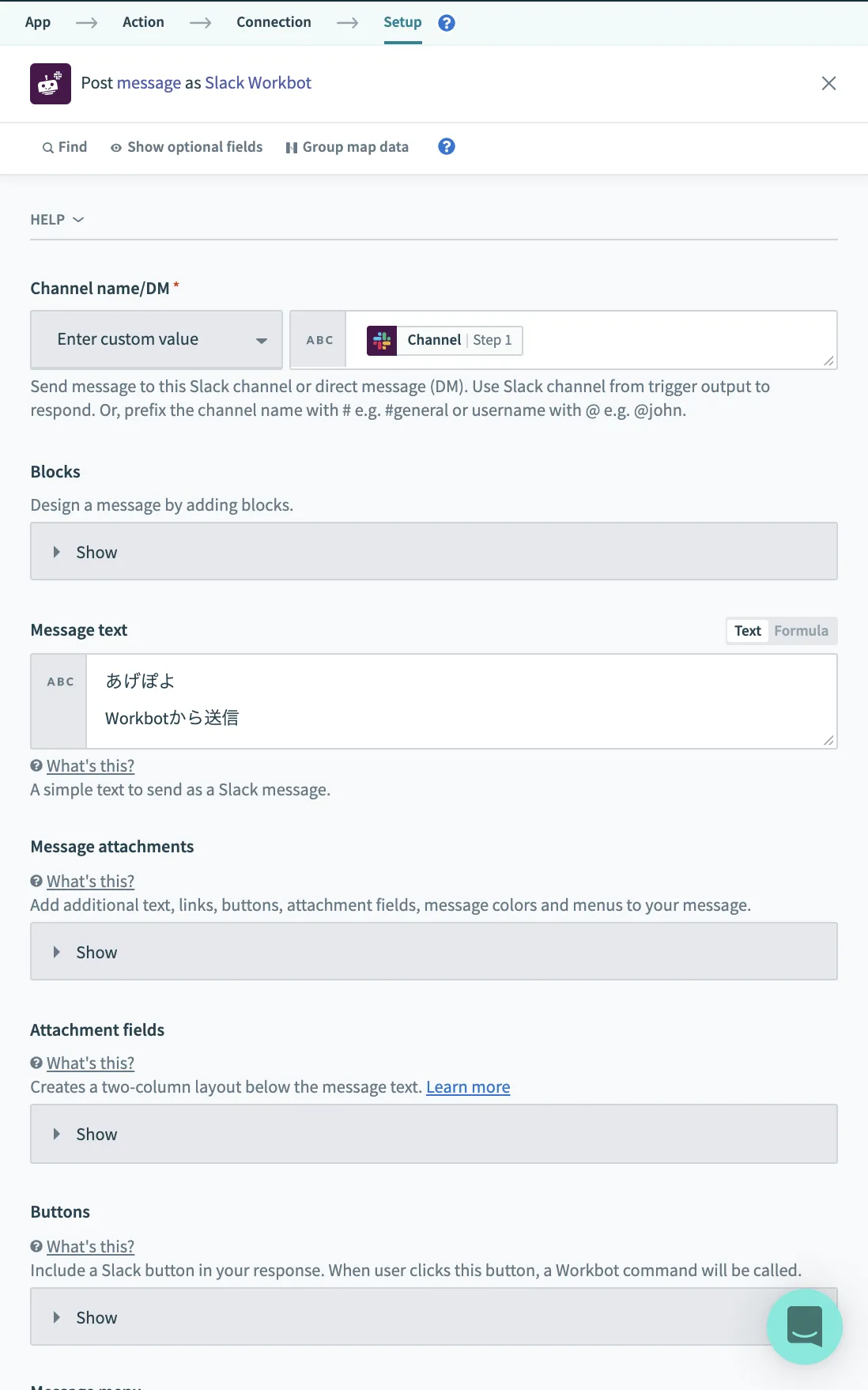The width and height of the screenshot is (868, 1390).
Task: Close the Post message setup panel
Action: tap(828, 84)
